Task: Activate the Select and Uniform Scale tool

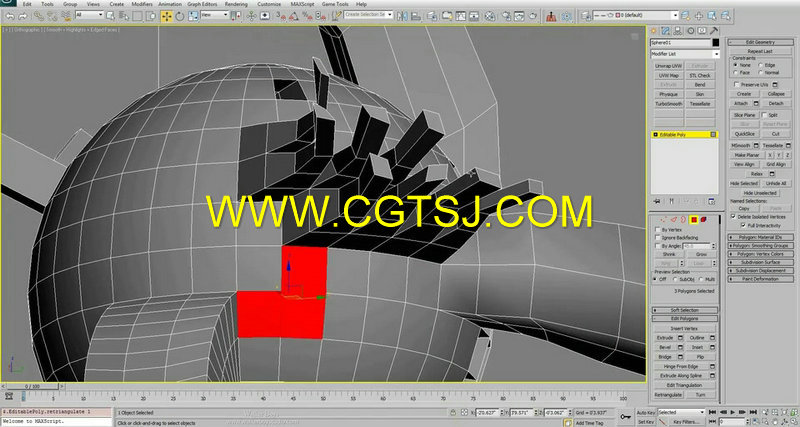Action: (x=193, y=16)
